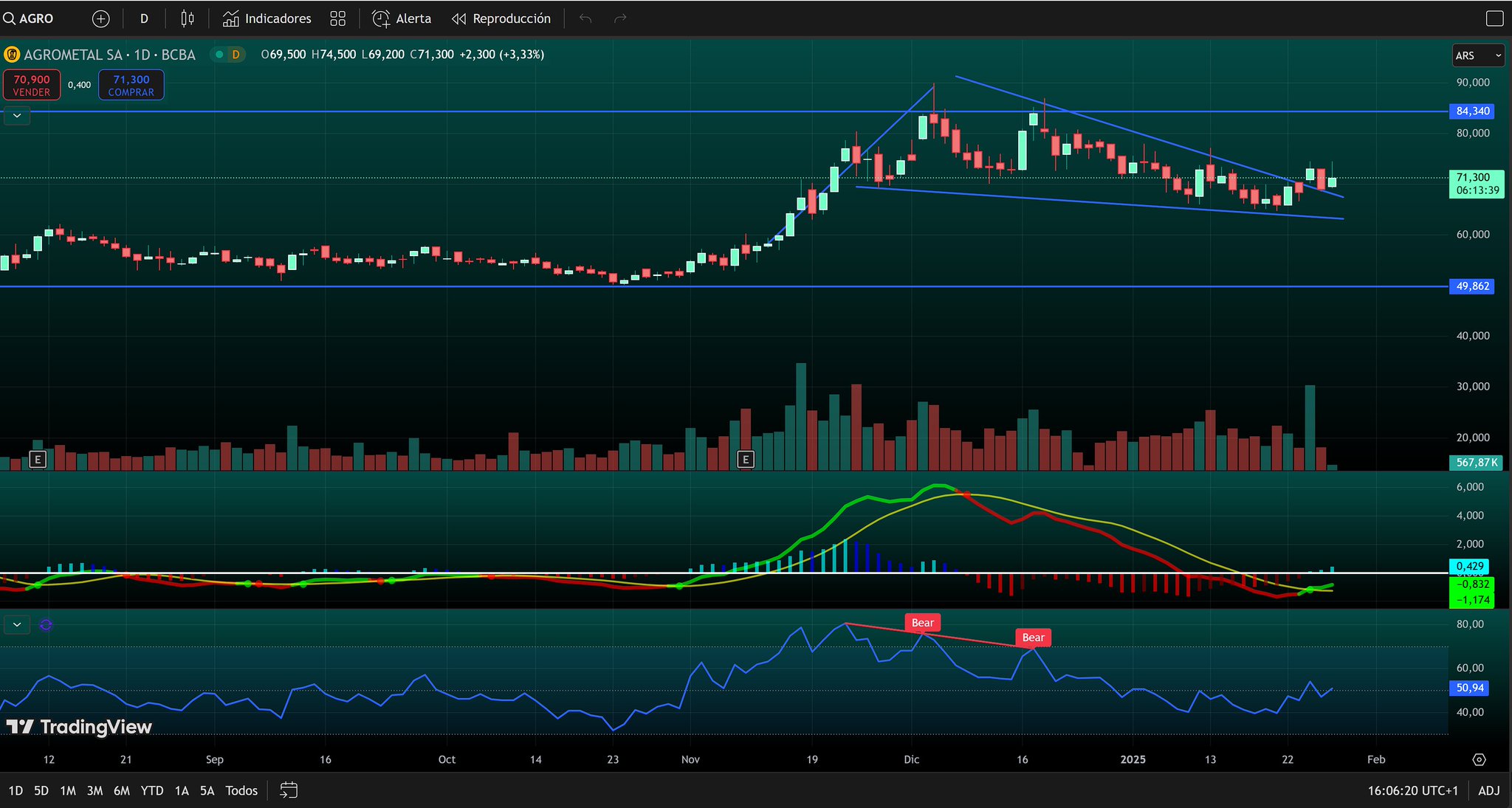Image resolution: width=1512 pixels, height=808 pixels.
Task: Click the 71,300 current price label
Action: [x=1476, y=184]
